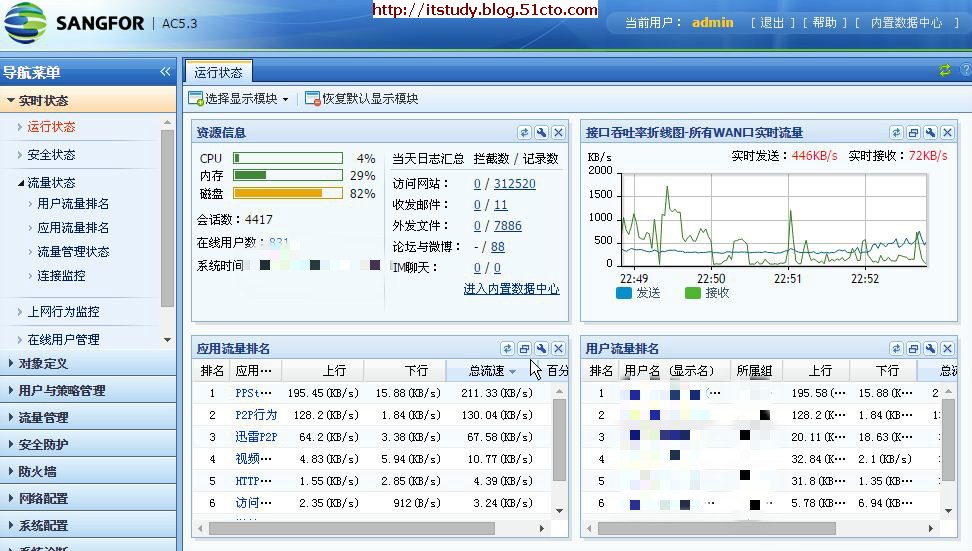Refresh the 应用流量排名 panel

pos(507,349)
